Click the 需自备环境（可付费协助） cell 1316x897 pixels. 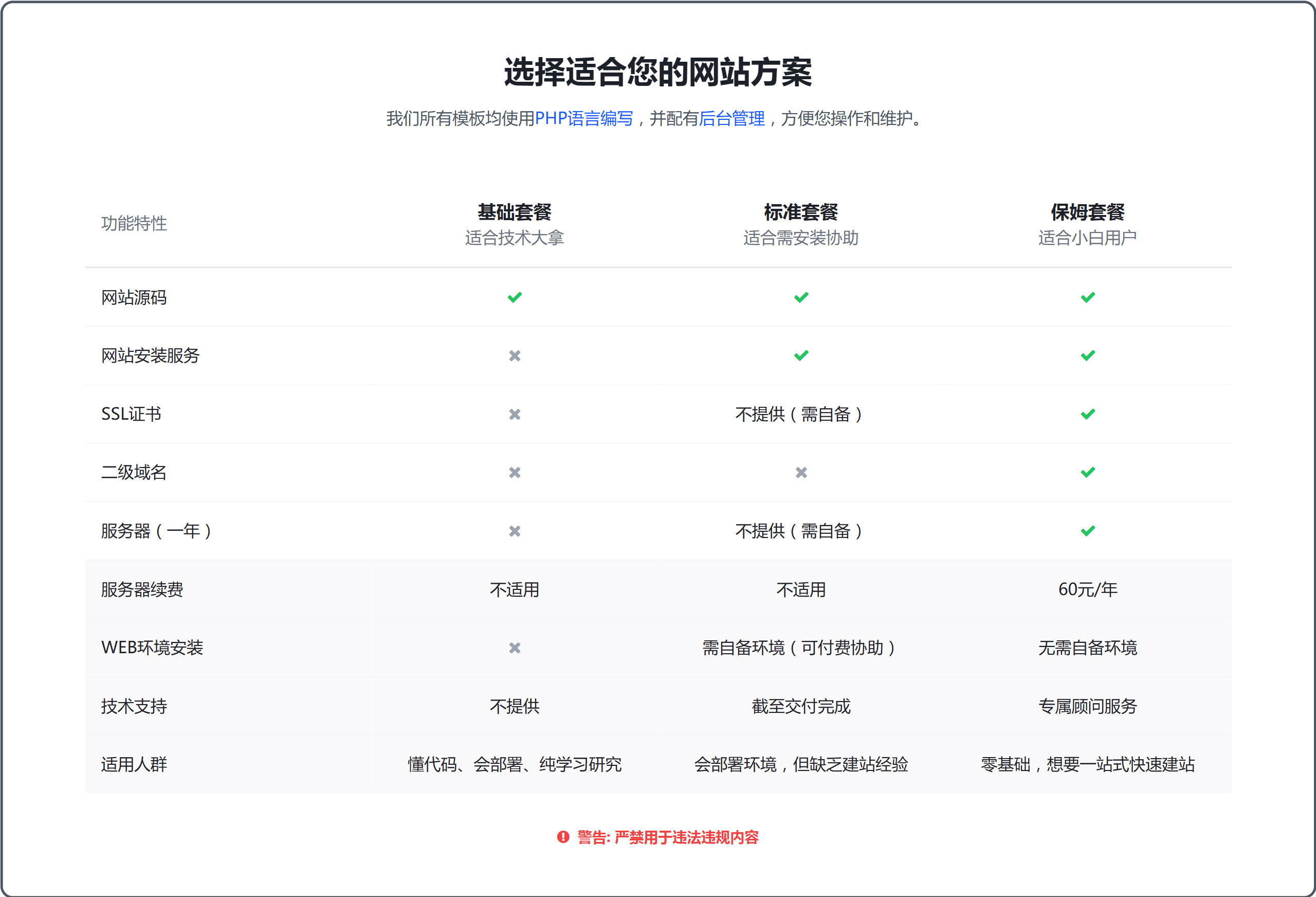pyautogui.click(x=798, y=648)
